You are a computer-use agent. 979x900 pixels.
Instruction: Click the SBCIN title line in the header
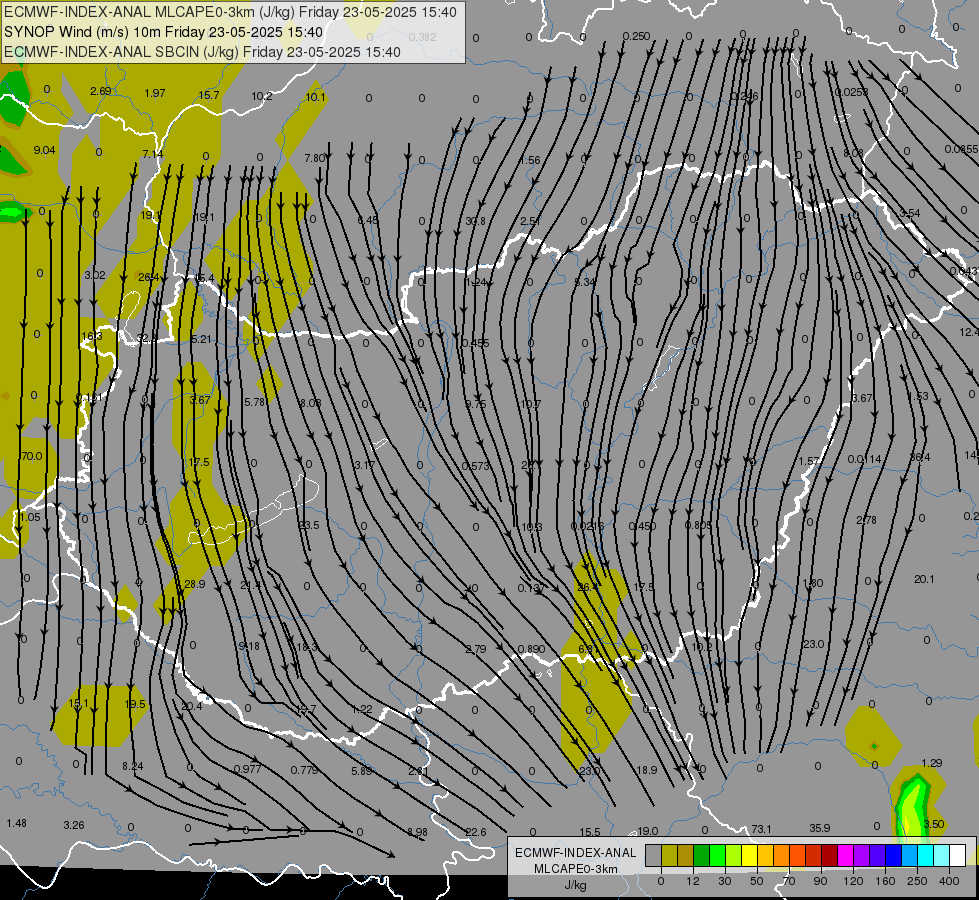(202, 52)
